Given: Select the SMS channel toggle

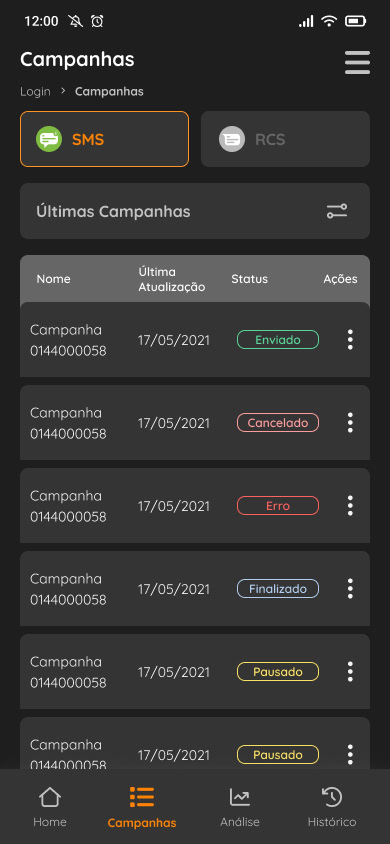Looking at the screenshot, I should click(104, 139).
